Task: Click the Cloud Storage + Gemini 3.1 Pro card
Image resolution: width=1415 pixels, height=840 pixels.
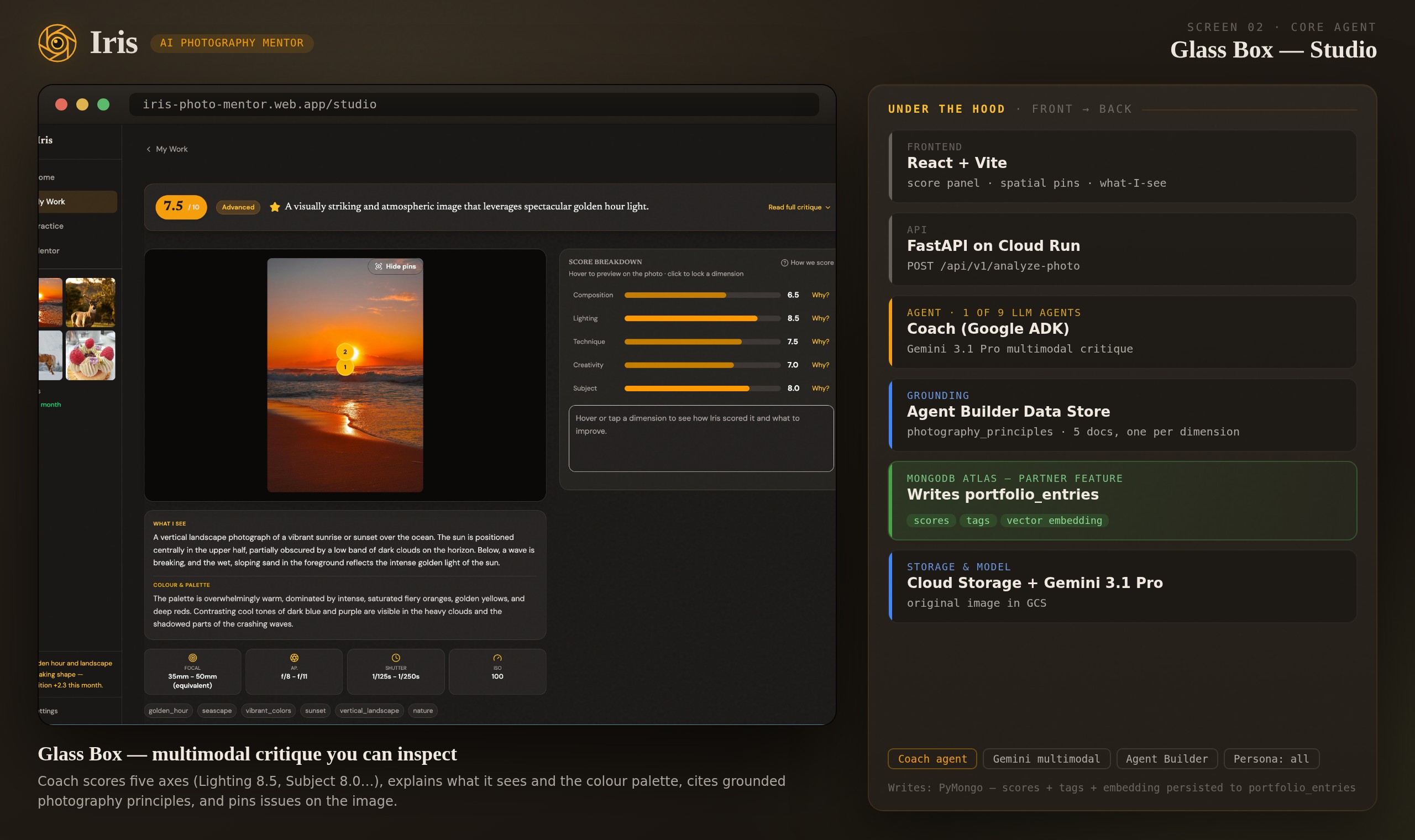Action: [1123, 586]
